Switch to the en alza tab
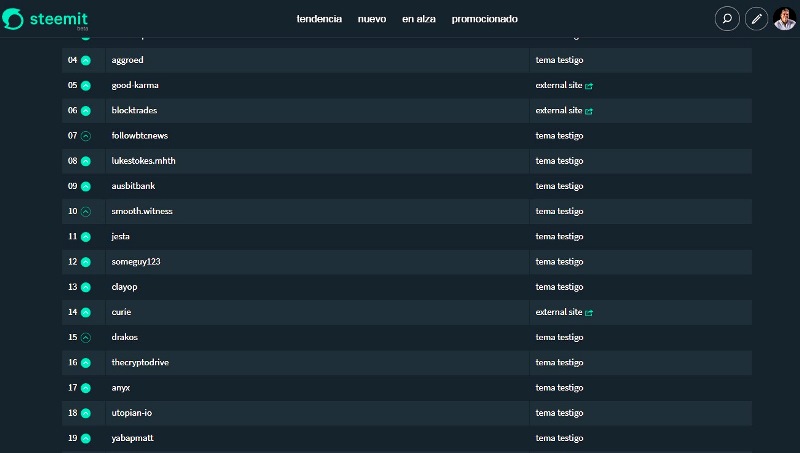This screenshot has width=800, height=453. coord(419,19)
